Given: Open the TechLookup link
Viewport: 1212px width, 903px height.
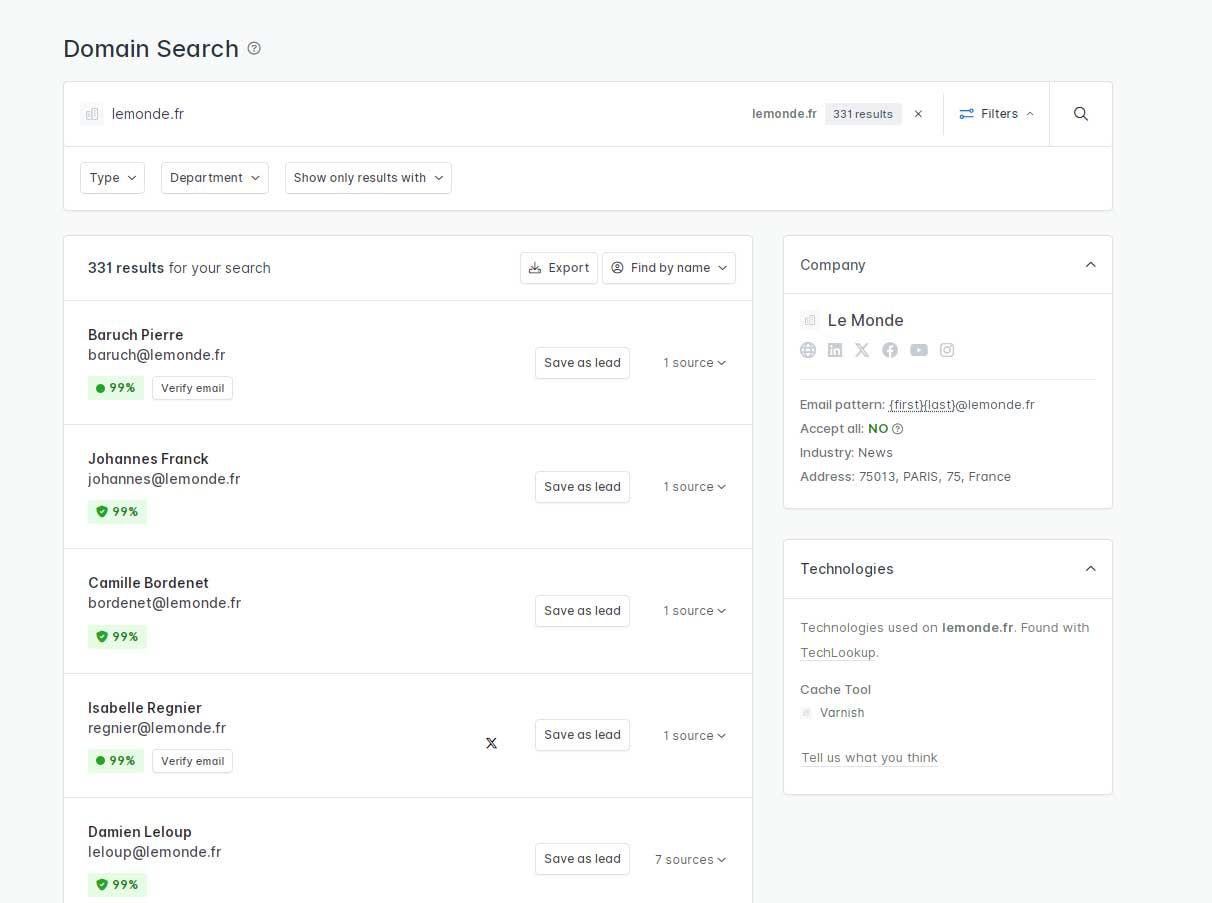Looking at the screenshot, I should [838, 653].
